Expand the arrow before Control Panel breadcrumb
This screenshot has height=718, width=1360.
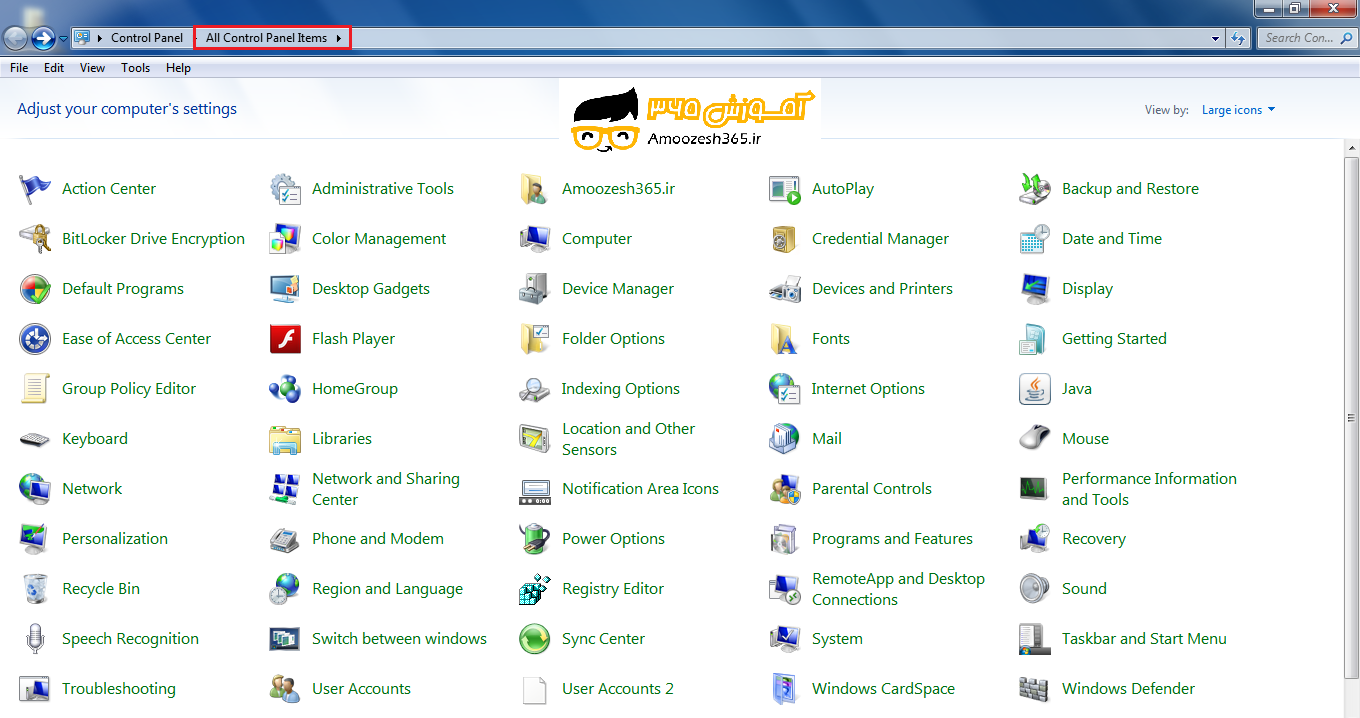[x=100, y=38]
